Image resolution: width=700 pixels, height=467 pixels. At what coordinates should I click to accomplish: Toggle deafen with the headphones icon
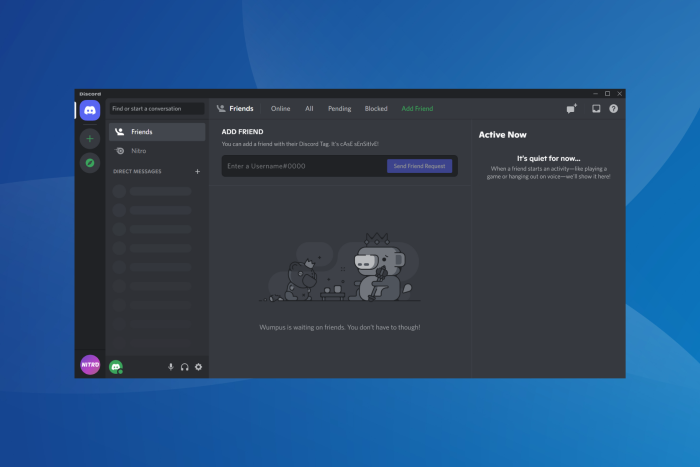point(184,367)
